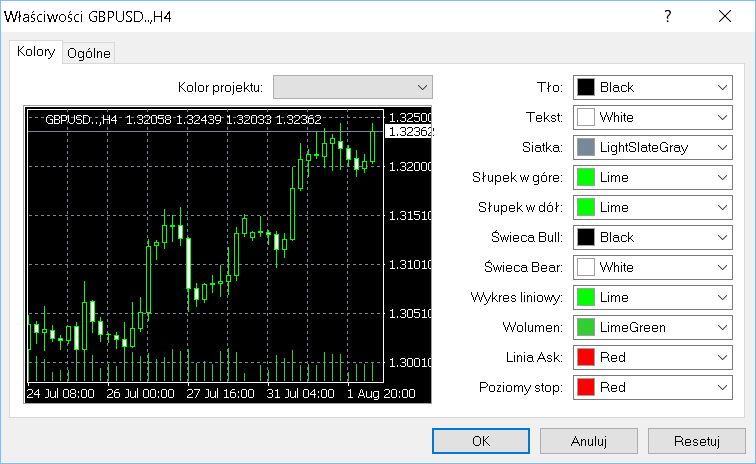
Task: Open the Ogólne tab
Action: pos(89,53)
